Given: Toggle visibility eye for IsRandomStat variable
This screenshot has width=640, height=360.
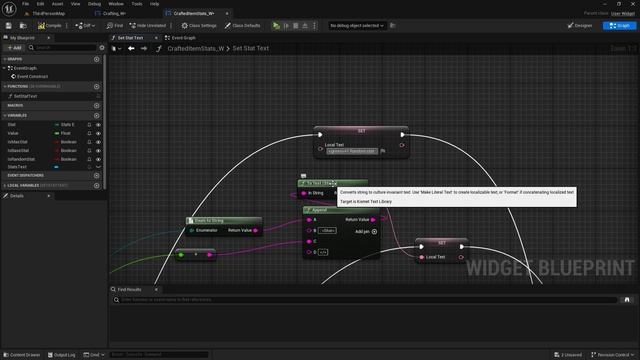Looking at the screenshot, I should (98, 159).
